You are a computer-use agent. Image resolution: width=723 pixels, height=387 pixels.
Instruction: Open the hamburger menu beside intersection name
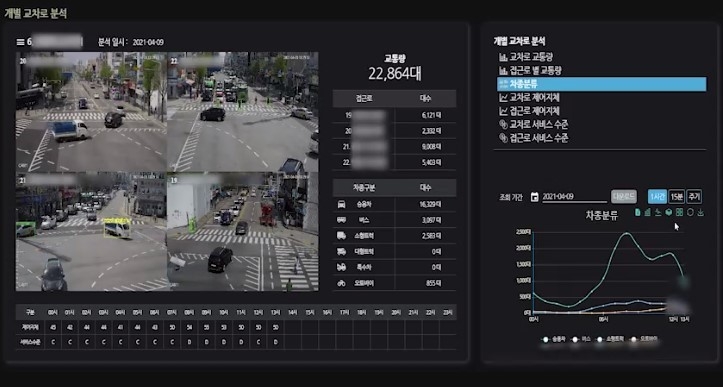pos(20,42)
